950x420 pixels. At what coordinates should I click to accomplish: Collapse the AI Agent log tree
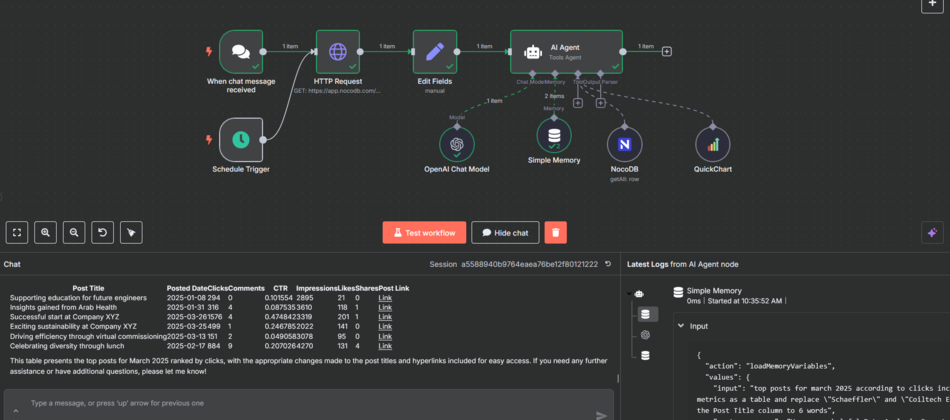pyautogui.click(x=629, y=294)
